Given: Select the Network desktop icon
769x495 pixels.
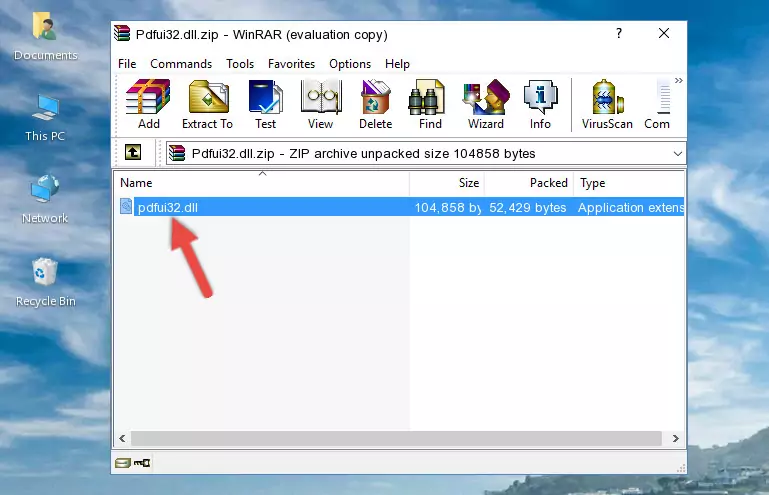Looking at the screenshot, I should (x=45, y=199).
